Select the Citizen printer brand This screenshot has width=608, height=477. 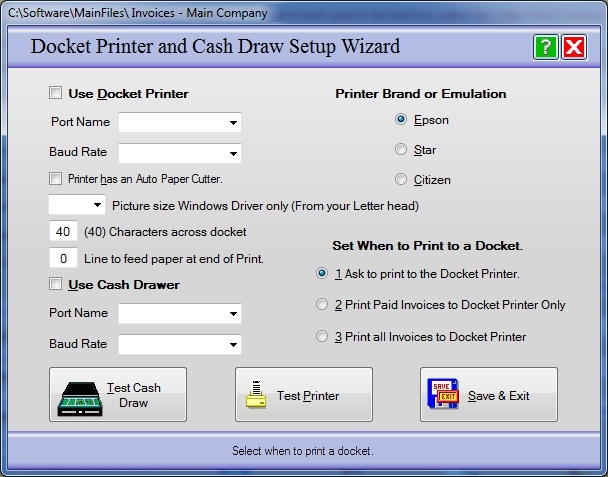(x=401, y=179)
